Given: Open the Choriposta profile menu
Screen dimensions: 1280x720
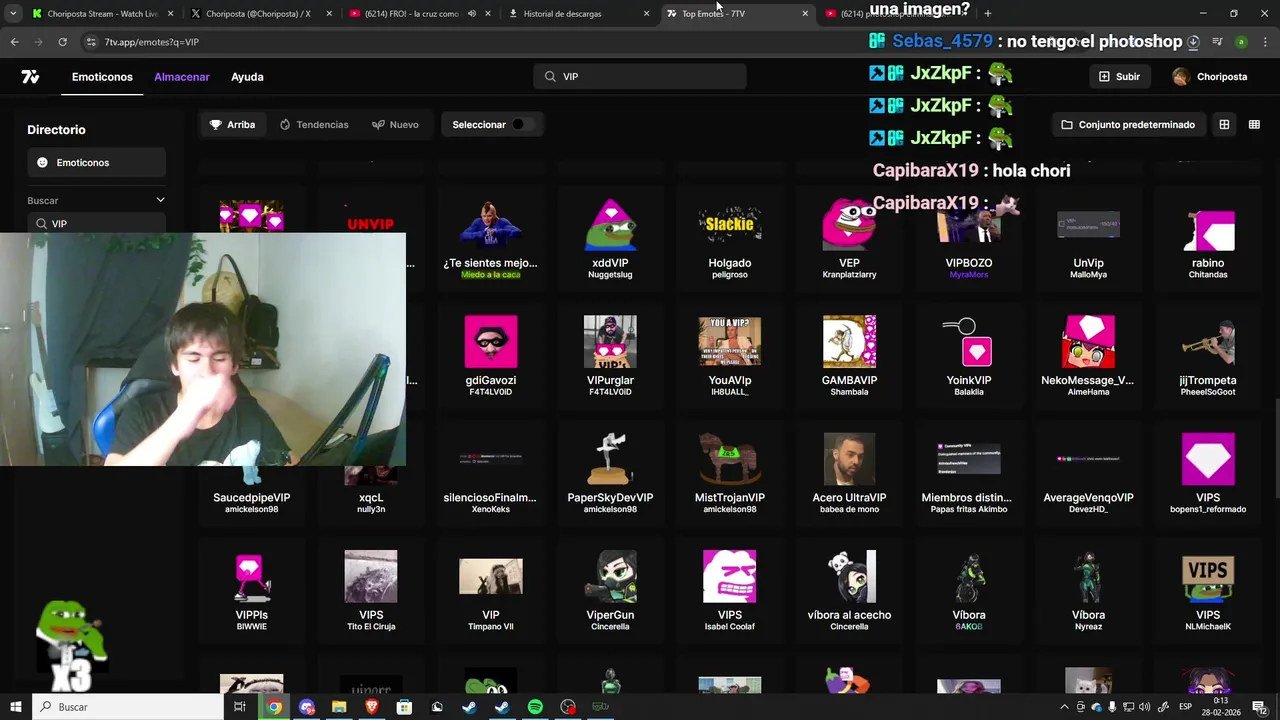Looking at the screenshot, I should [1210, 76].
